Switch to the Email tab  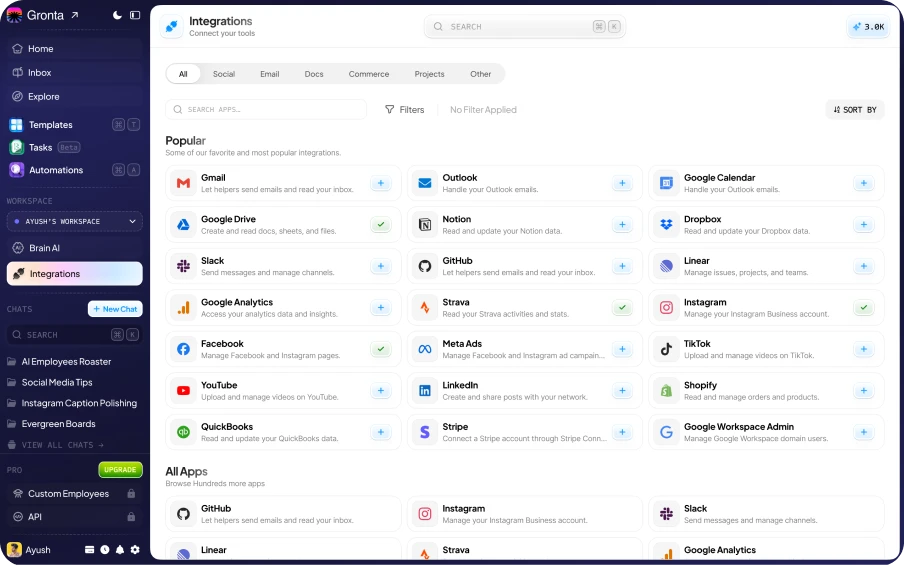pos(269,74)
